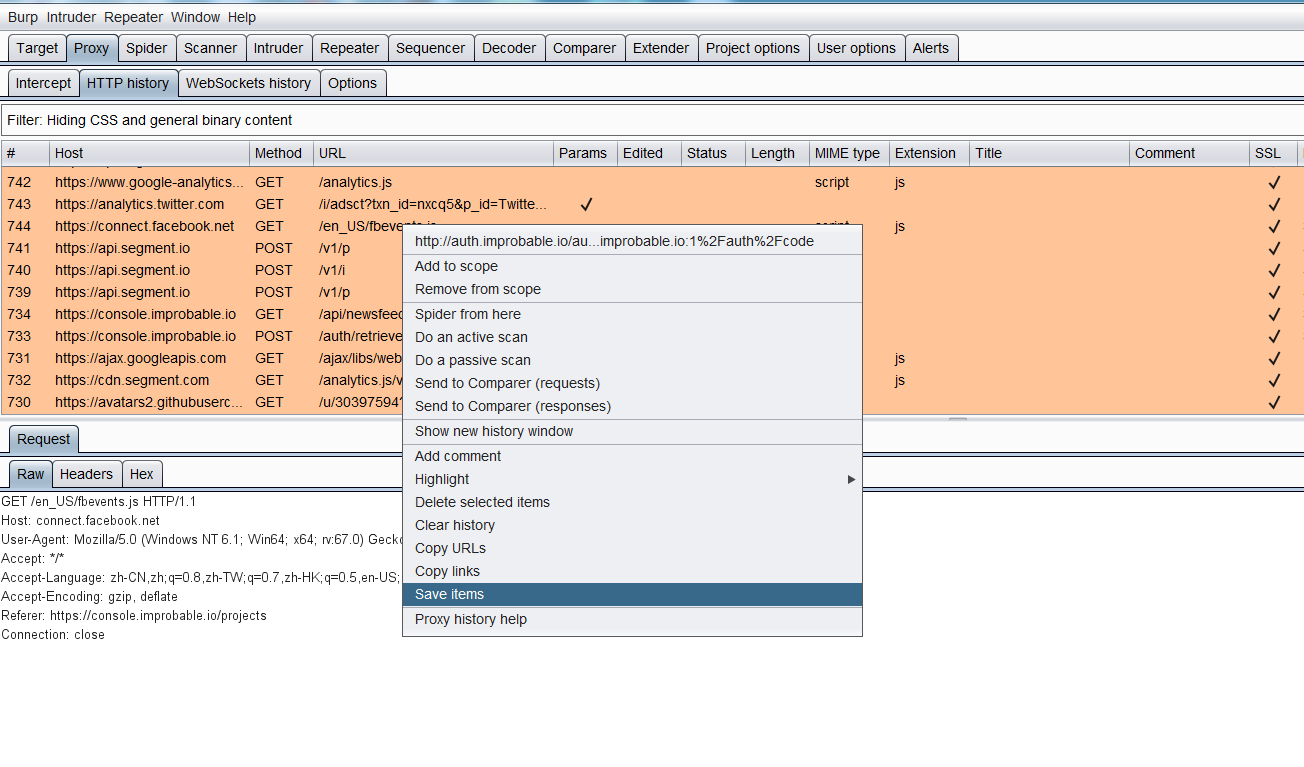
Task: Switch to the Sequencer tab
Action: coord(430,48)
